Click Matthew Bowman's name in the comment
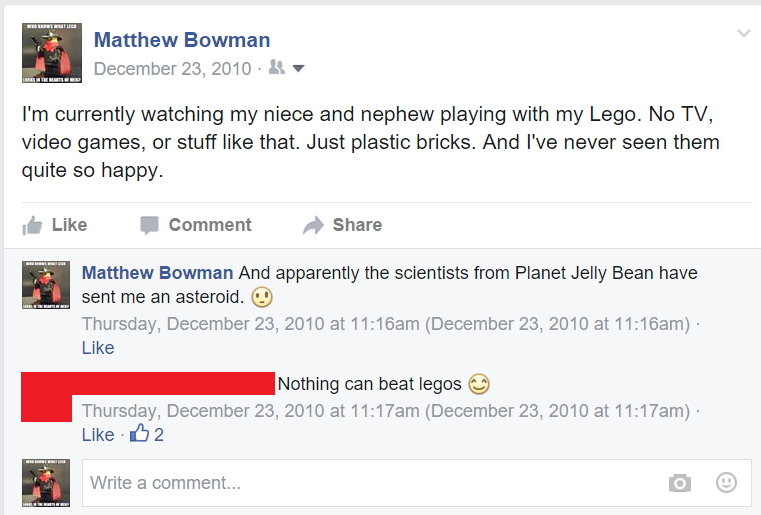This screenshot has width=761, height=515. 158,273
